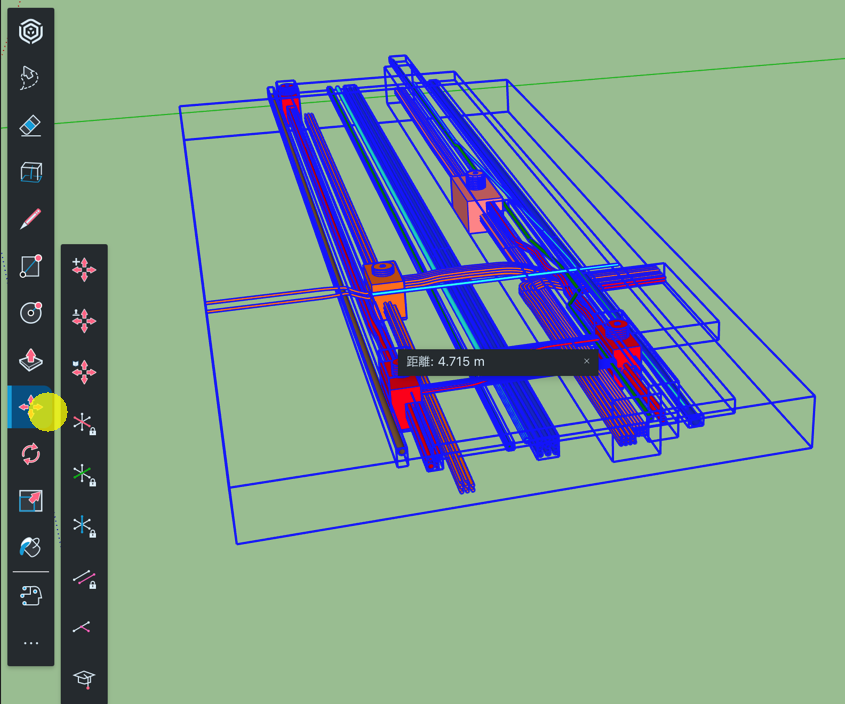Choose the Scale tool
The height and width of the screenshot is (704, 845).
31,500
